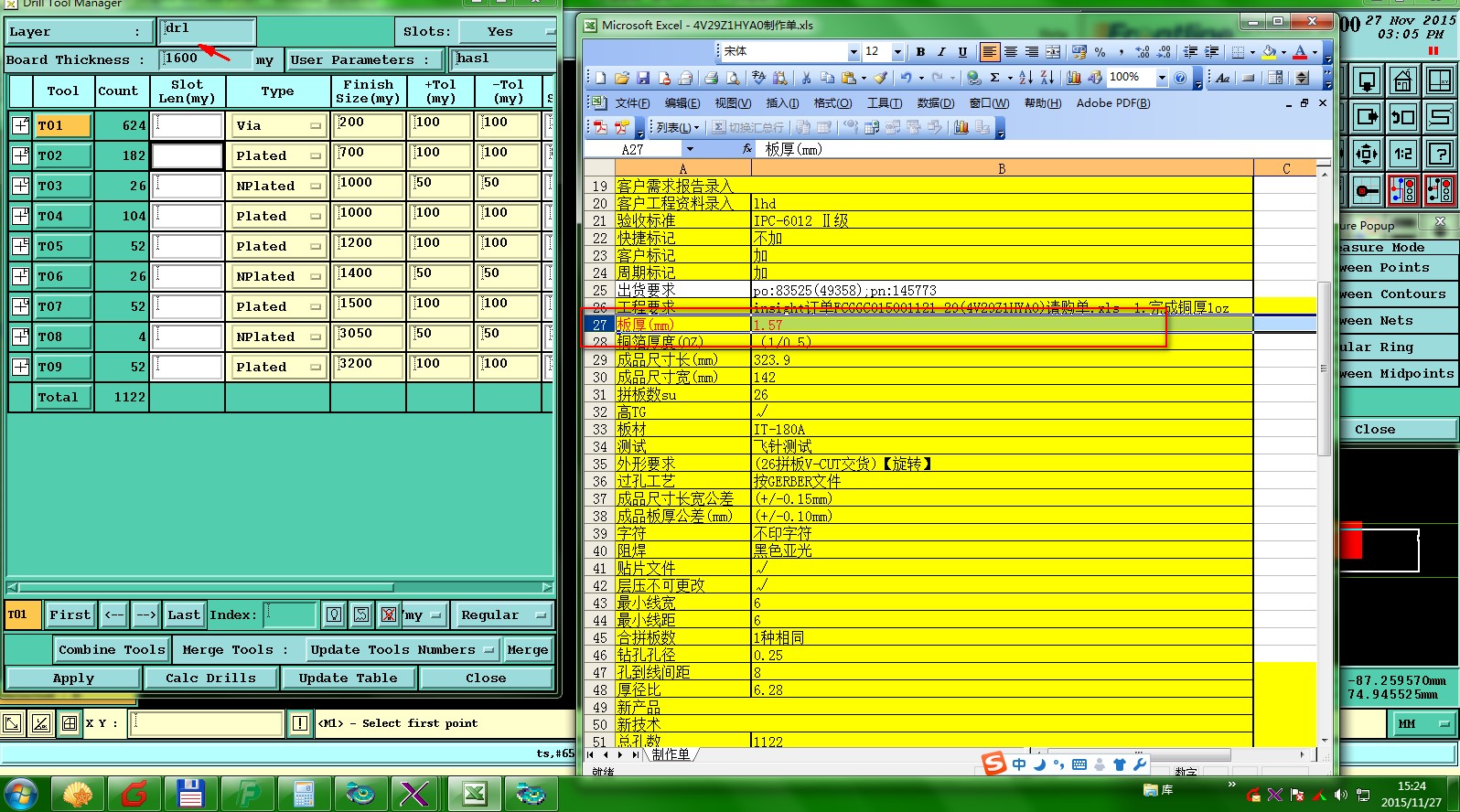Toggle Italic formatting in Excel

[x=941, y=52]
